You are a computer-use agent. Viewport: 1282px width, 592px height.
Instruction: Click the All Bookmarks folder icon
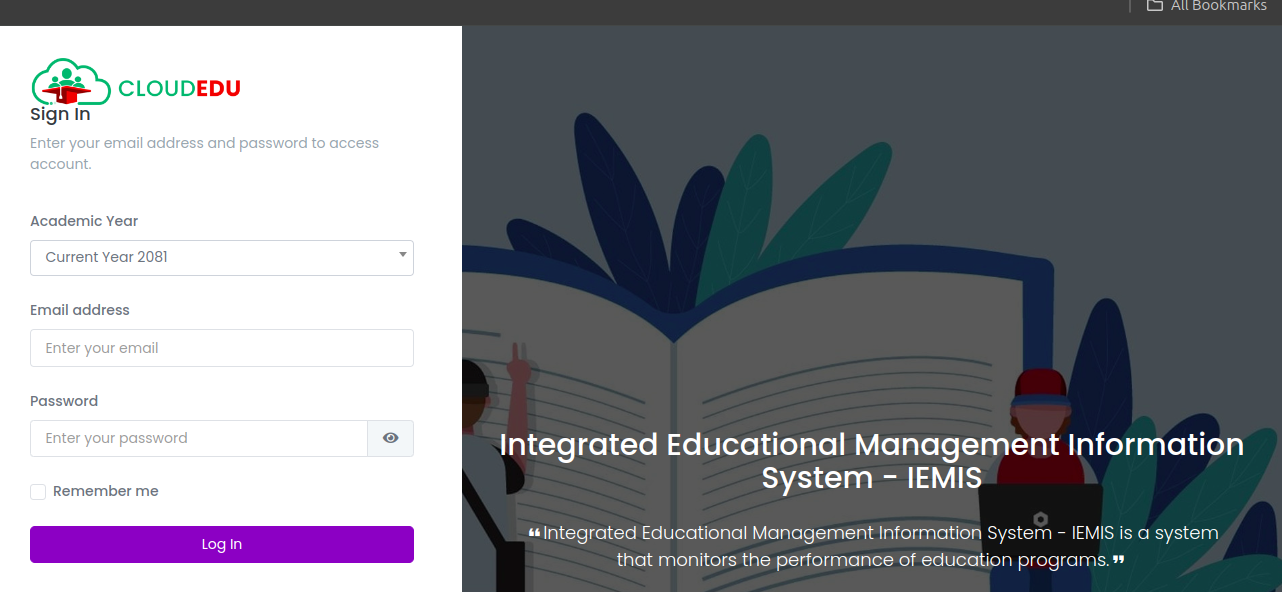1154,6
